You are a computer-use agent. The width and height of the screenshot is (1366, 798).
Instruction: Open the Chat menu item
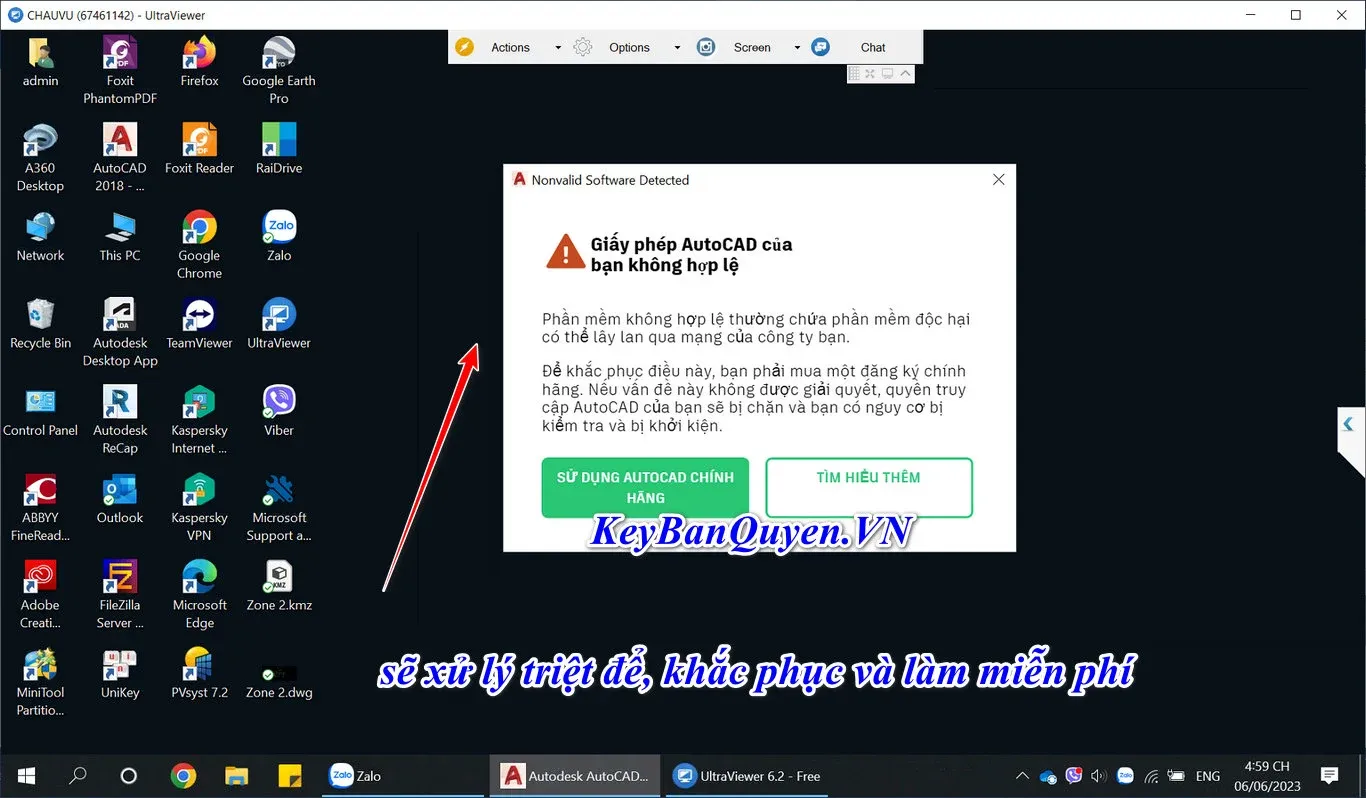point(872,47)
